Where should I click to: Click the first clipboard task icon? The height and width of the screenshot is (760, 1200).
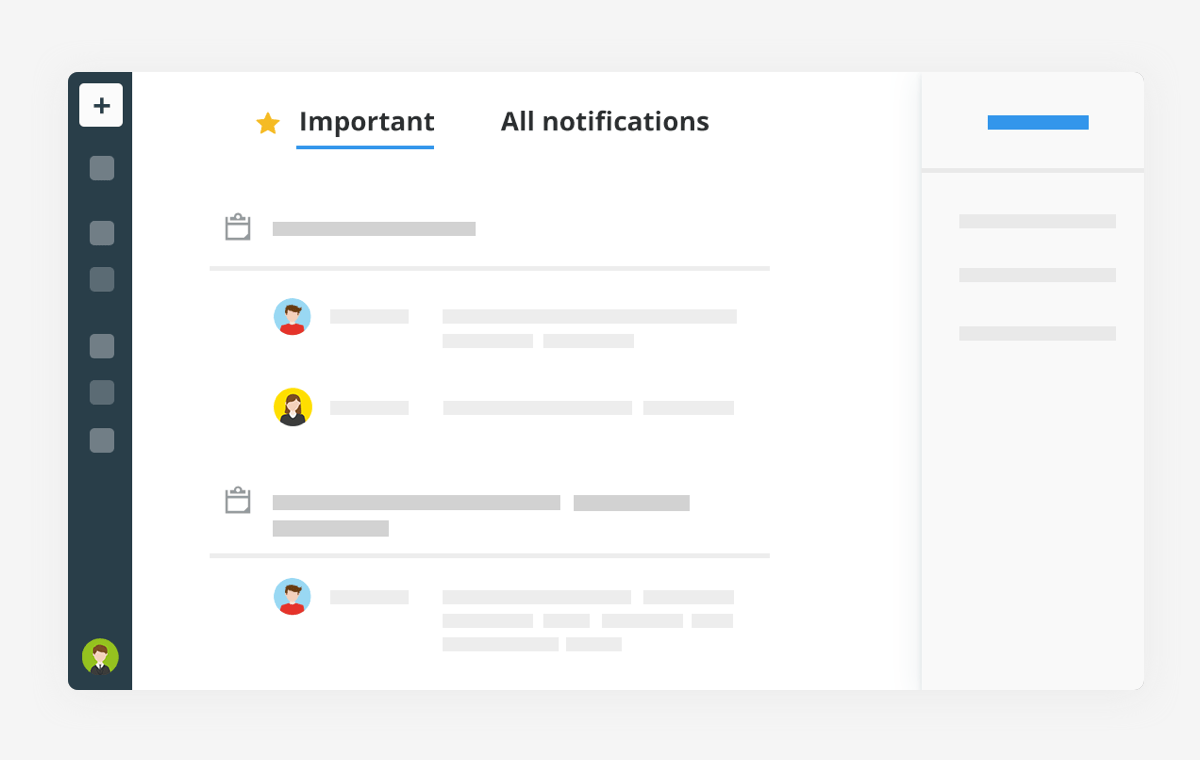[237, 228]
